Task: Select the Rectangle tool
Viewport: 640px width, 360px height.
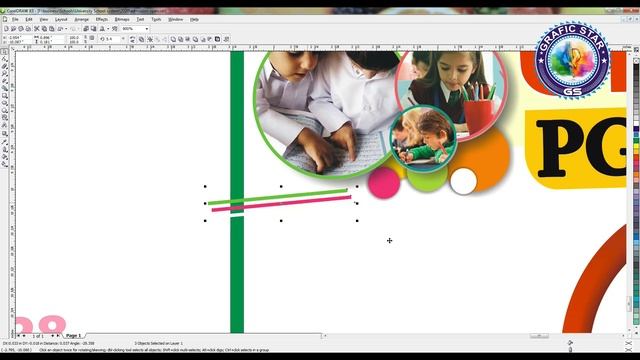Action: [x=4, y=96]
